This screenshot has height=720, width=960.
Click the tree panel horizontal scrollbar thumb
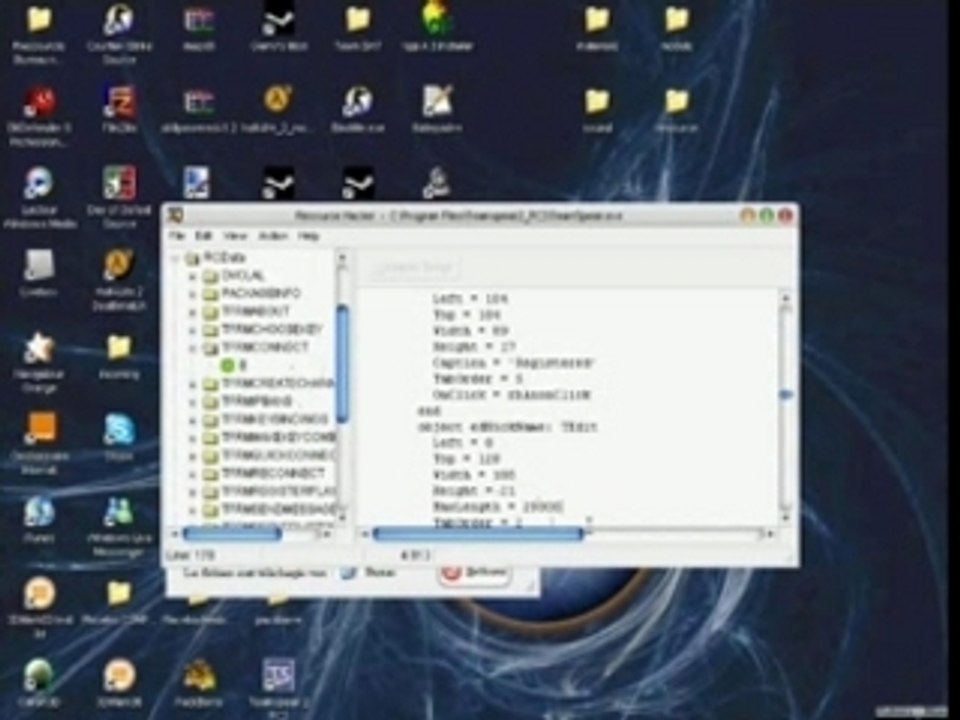(232, 534)
